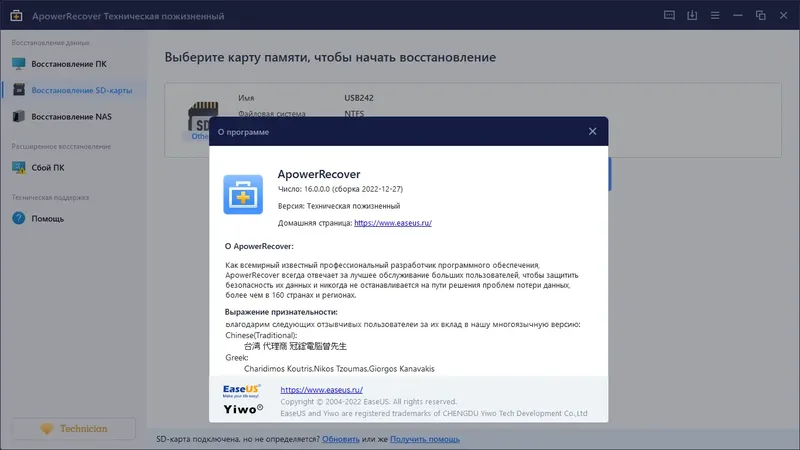The image size is (800, 450).
Task: Click the Обновить link in status bar
Action: pos(340,439)
